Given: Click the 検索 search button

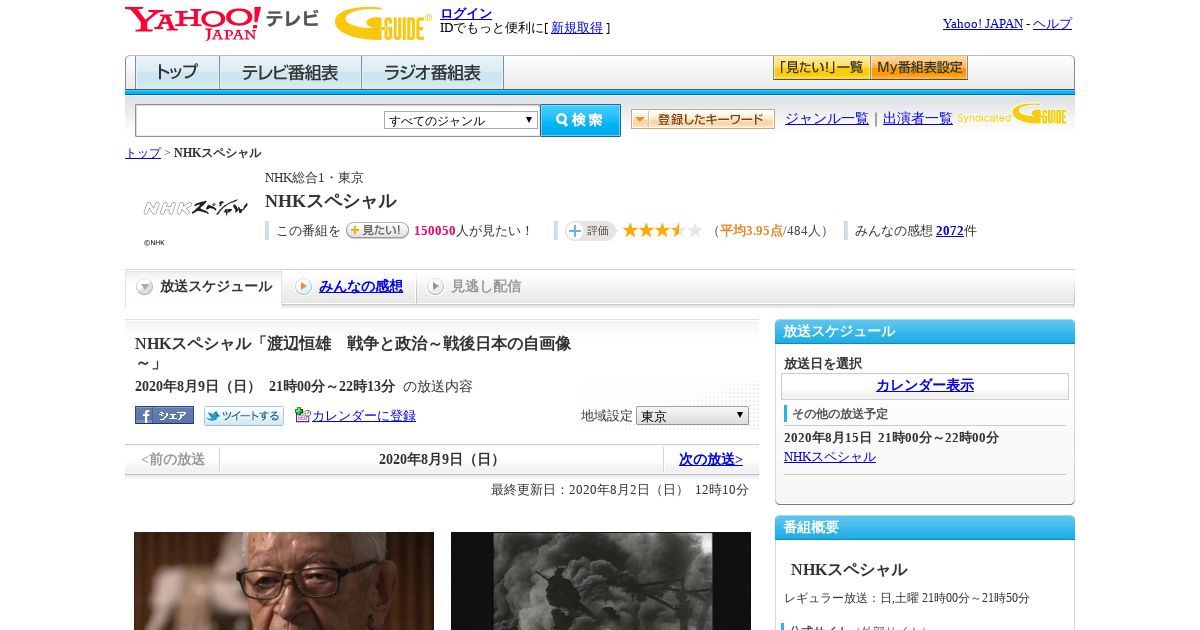Looking at the screenshot, I should (x=580, y=120).
